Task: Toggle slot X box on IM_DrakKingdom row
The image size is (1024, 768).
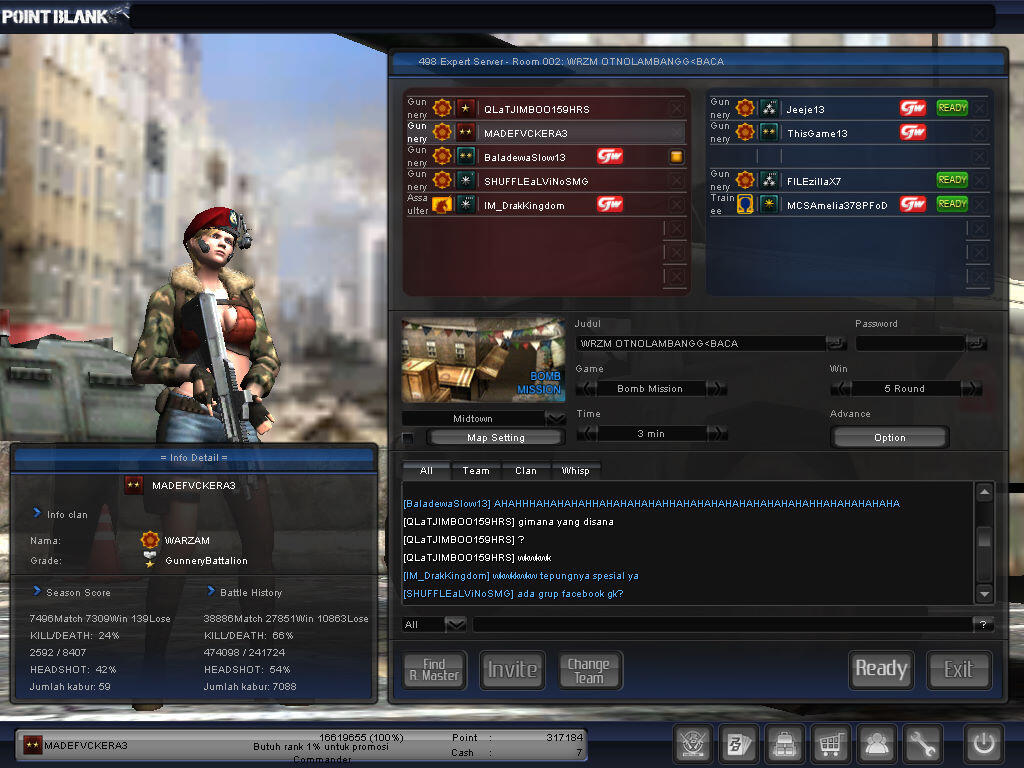Action: click(x=677, y=205)
